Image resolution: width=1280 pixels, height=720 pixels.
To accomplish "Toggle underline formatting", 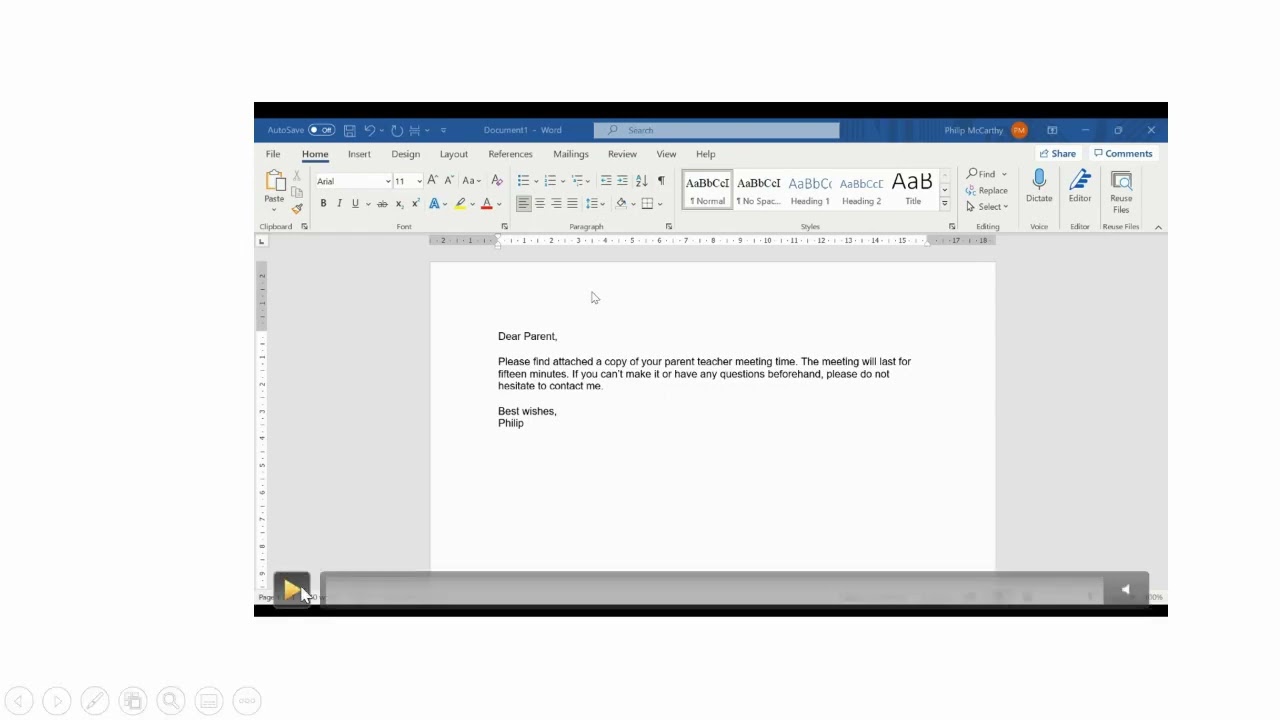I will [x=355, y=204].
